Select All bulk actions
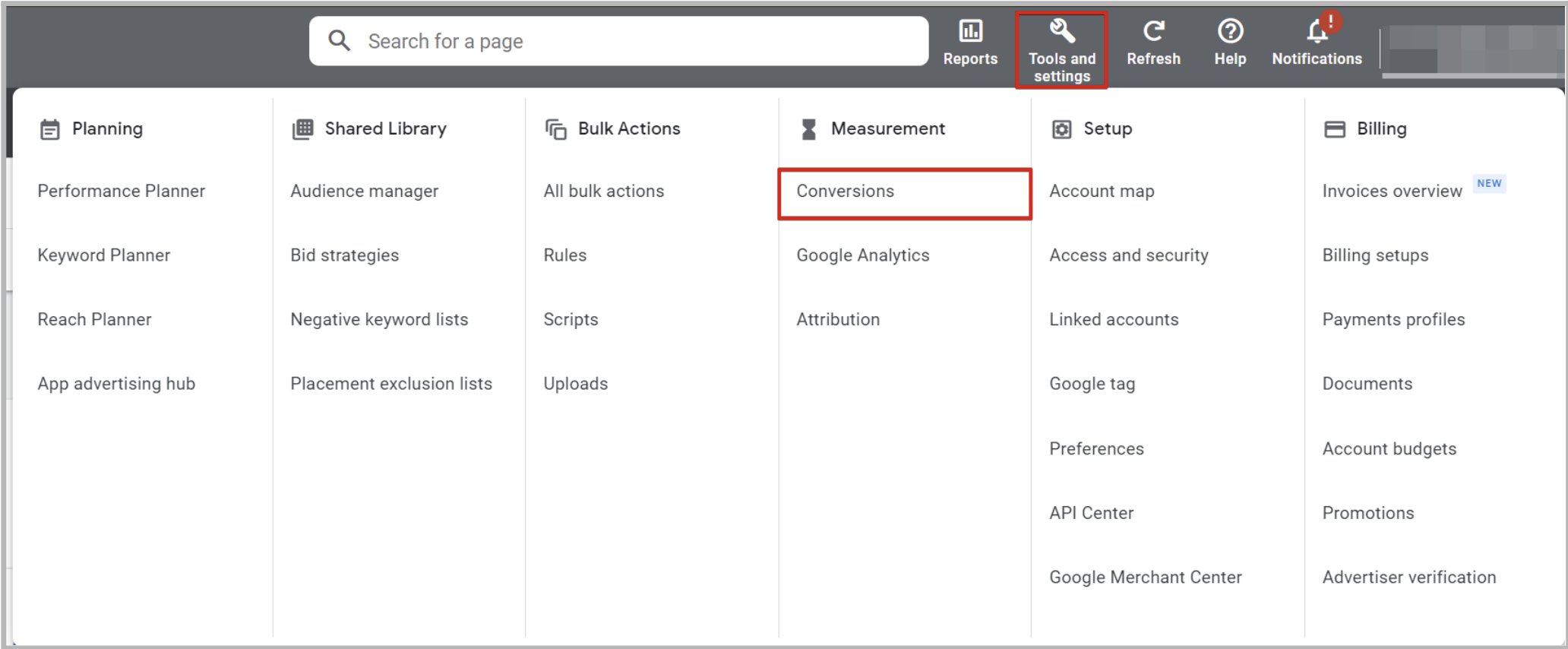Viewport: 1568px width, 649px height. click(x=604, y=192)
